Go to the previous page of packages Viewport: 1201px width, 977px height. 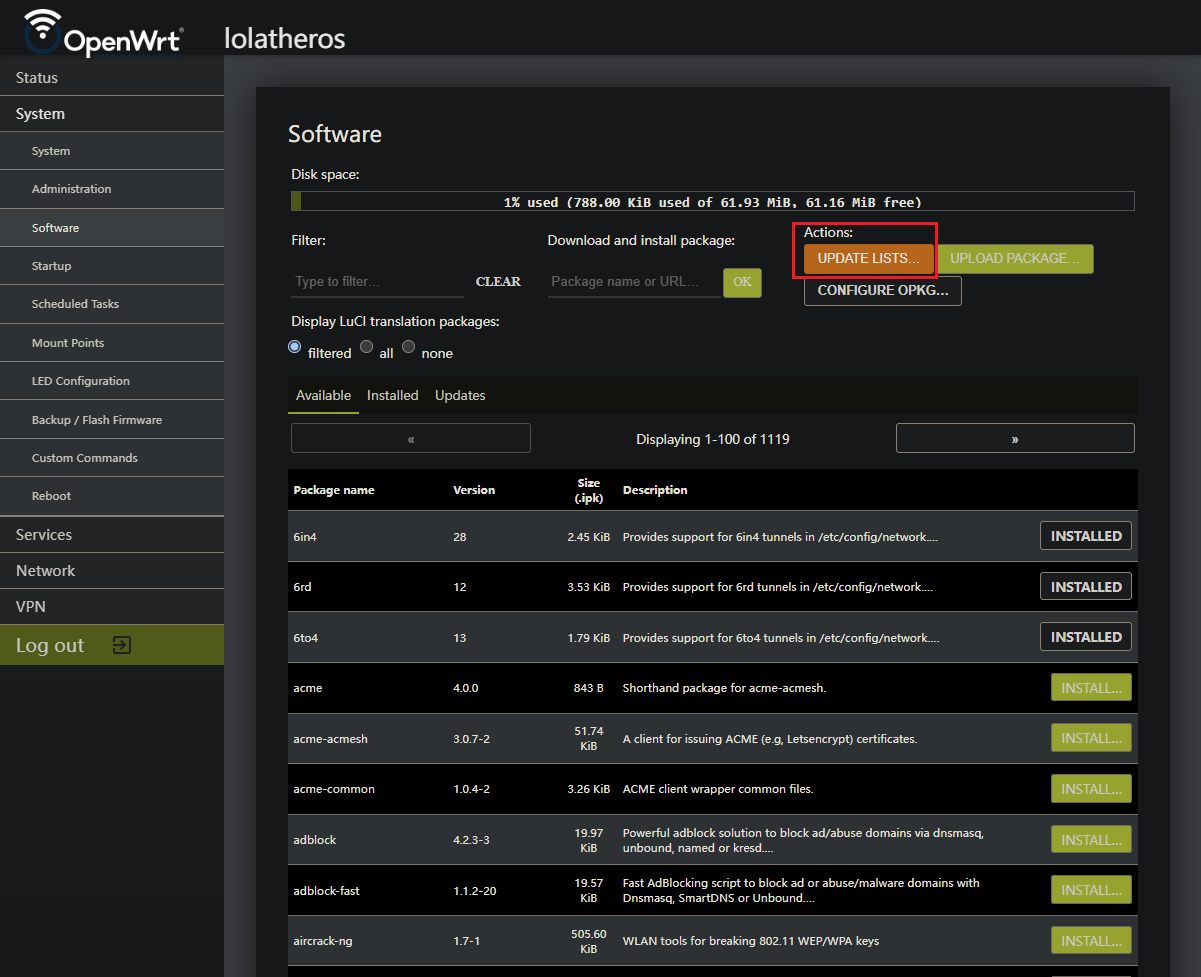(411, 438)
